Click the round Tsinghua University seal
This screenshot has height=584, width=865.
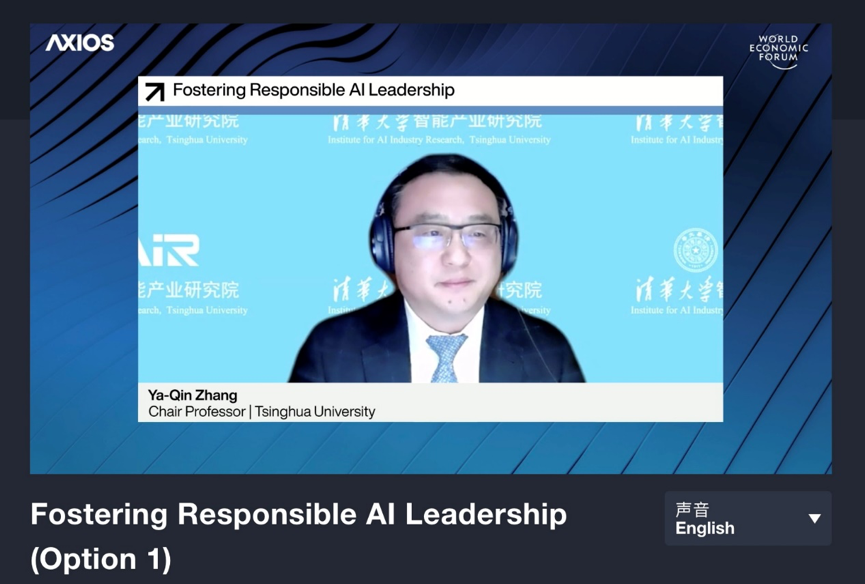pyautogui.click(x=696, y=251)
